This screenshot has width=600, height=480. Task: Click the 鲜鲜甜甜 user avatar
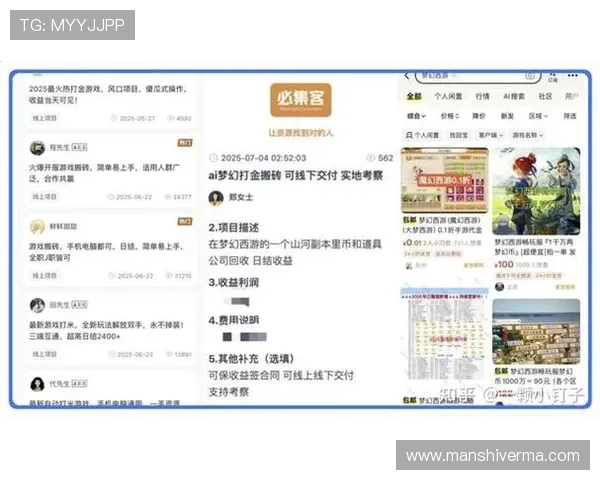click(38, 226)
